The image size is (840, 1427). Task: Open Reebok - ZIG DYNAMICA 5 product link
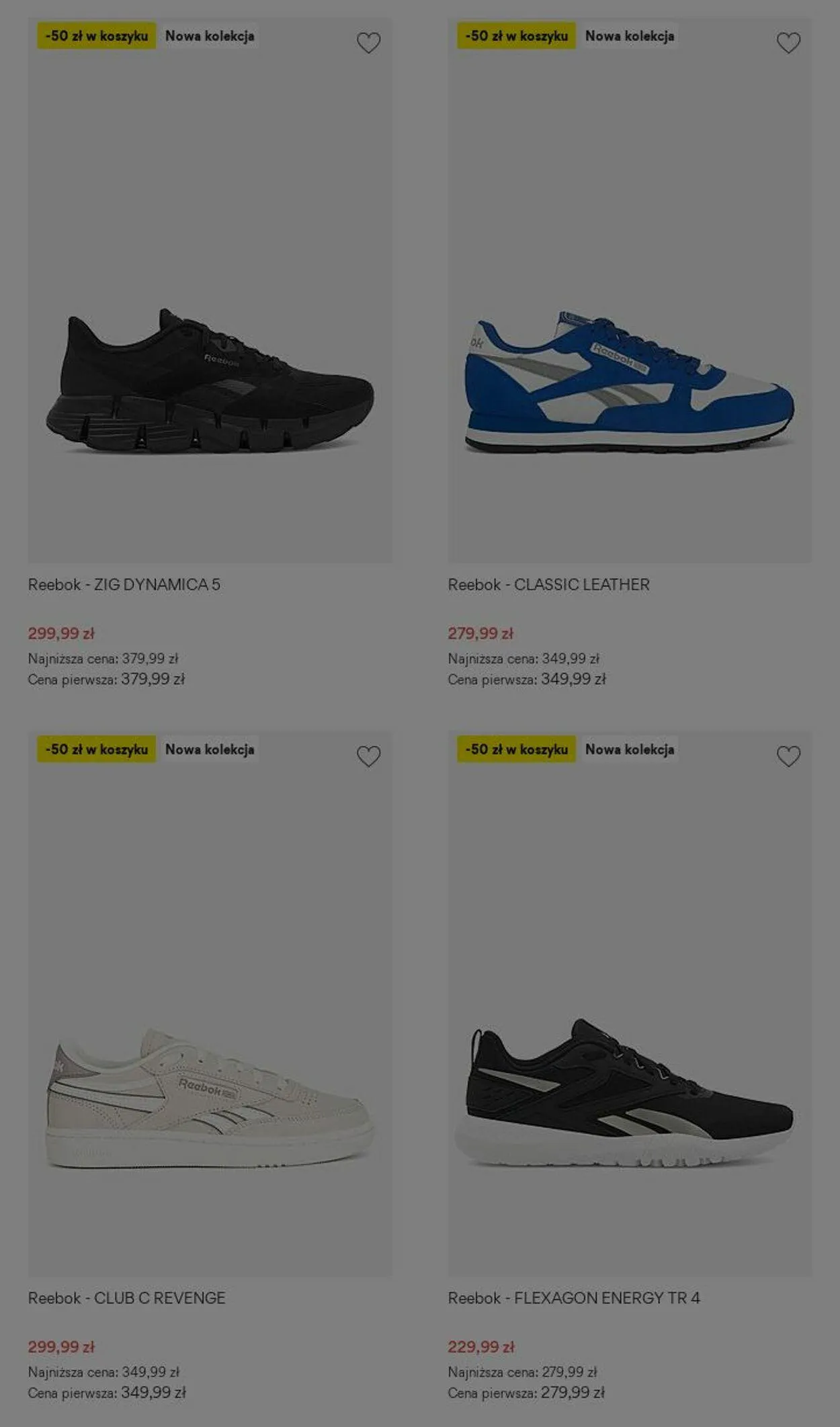[x=124, y=585]
